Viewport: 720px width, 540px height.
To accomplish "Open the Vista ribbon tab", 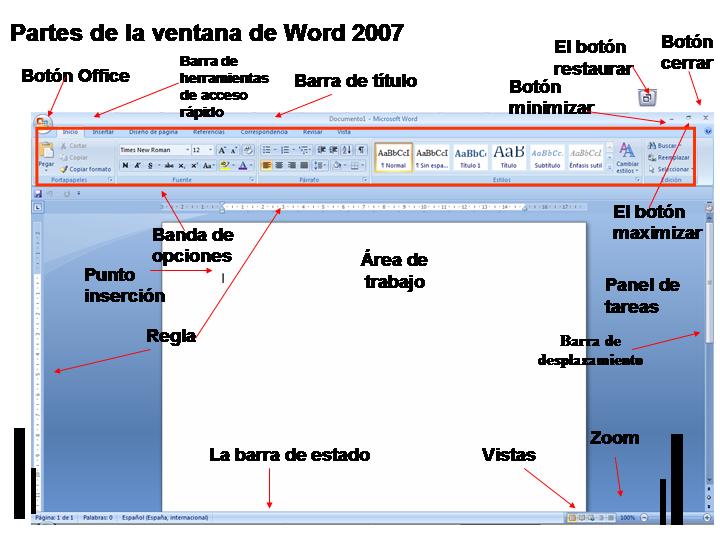I will pos(344,132).
